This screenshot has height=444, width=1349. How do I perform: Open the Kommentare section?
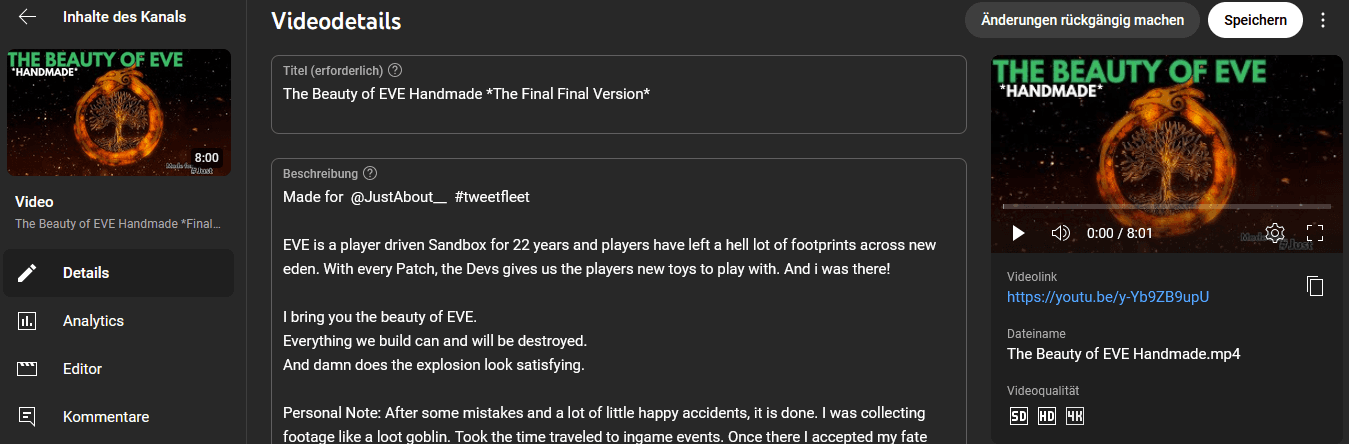pyautogui.click(x=105, y=417)
